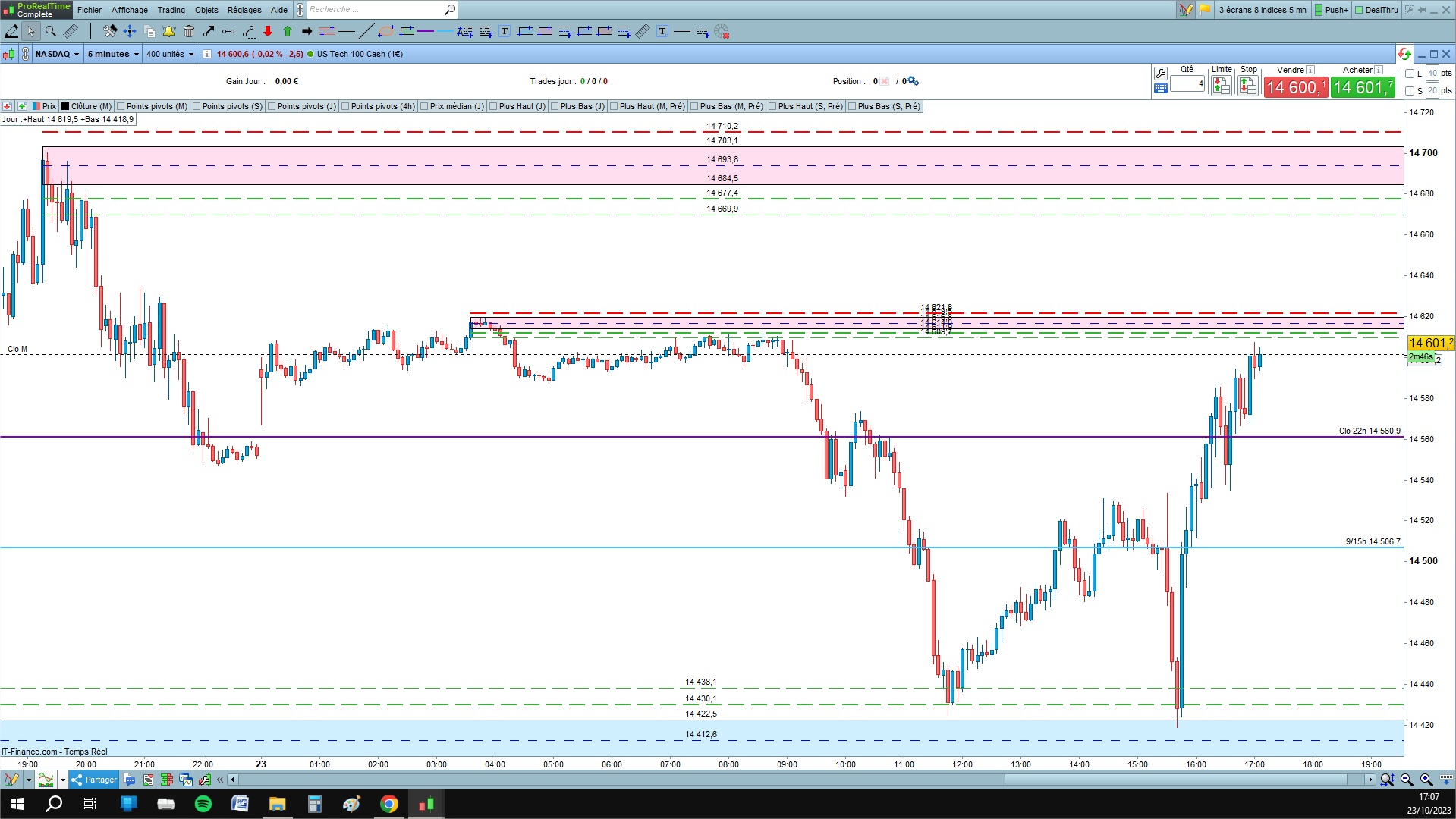This screenshot has width=1456, height=819.
Task: Click the Vendre 14 600 sell button
Action: point(1295,87)
